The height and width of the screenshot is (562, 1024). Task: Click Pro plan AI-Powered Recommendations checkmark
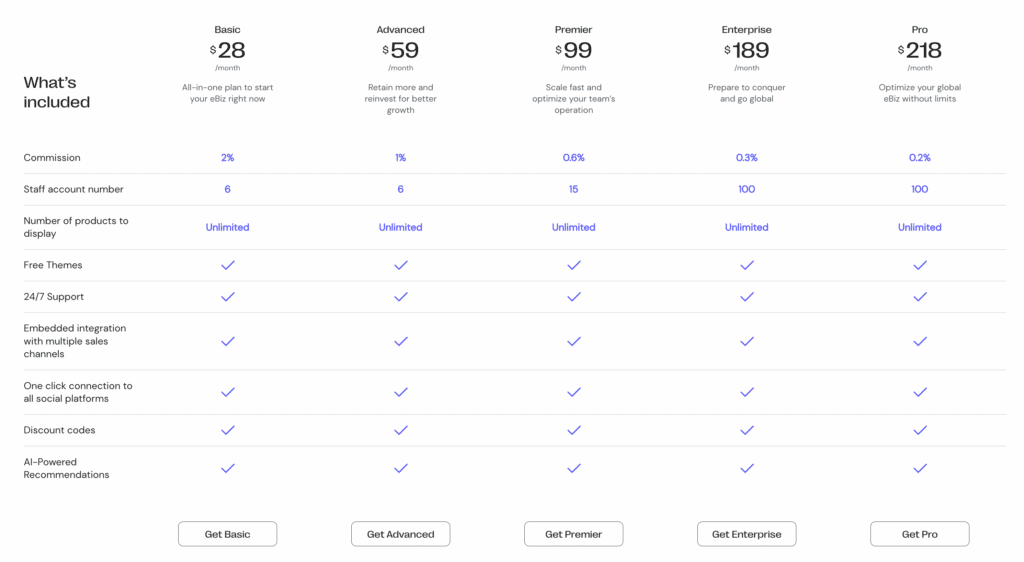pyautogui.click(x=920, y=468)
